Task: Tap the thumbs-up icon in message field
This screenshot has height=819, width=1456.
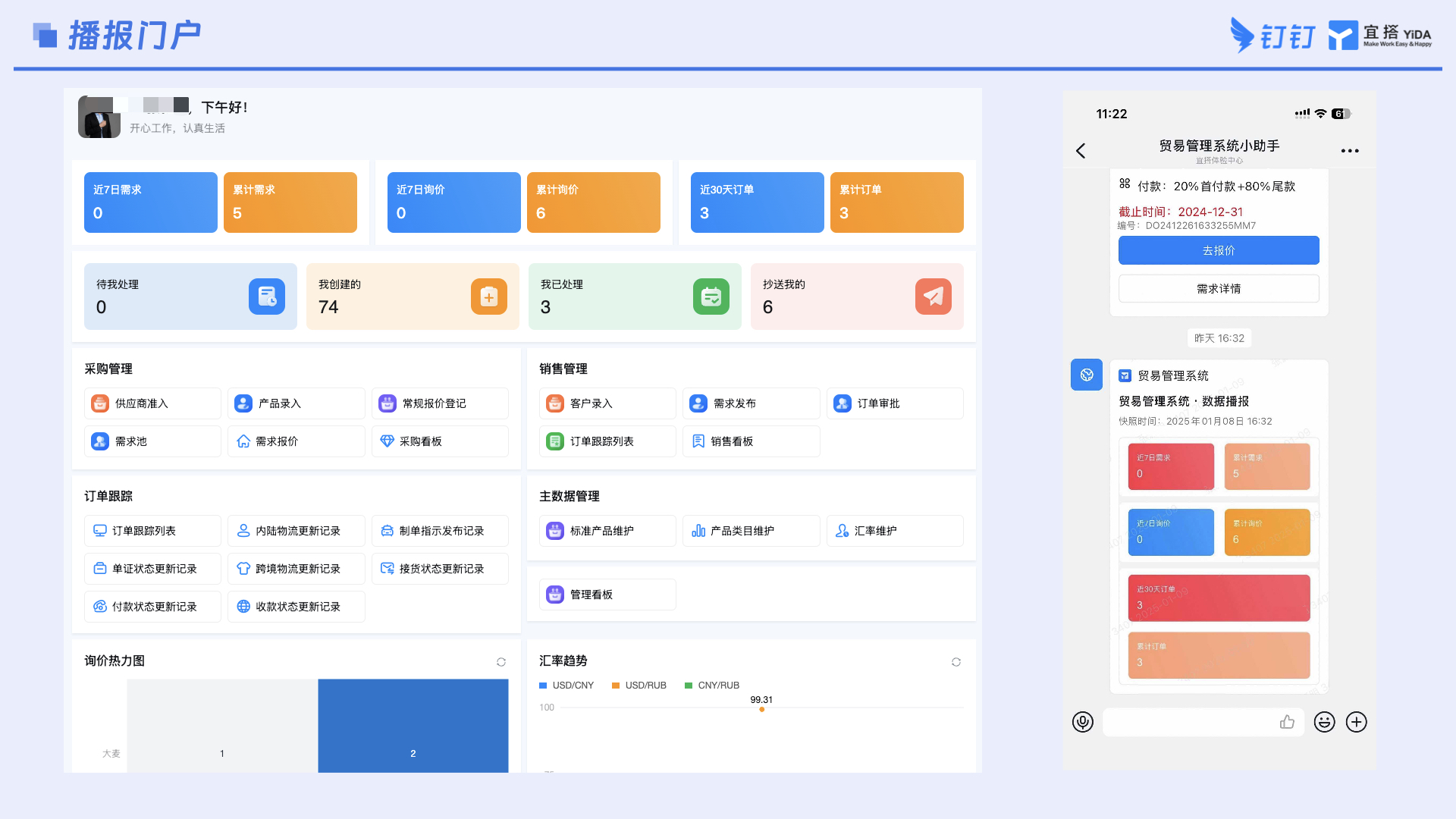Action: coord(1287,722)
